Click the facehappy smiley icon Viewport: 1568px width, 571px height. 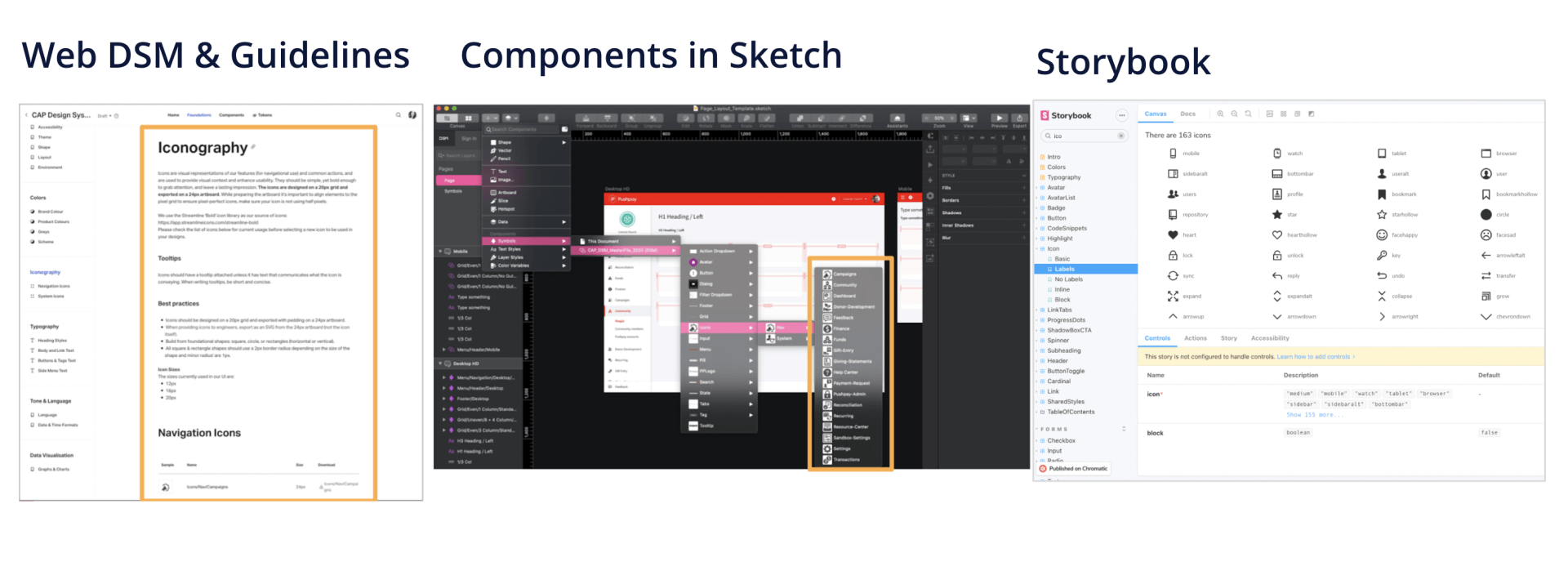1382,235
